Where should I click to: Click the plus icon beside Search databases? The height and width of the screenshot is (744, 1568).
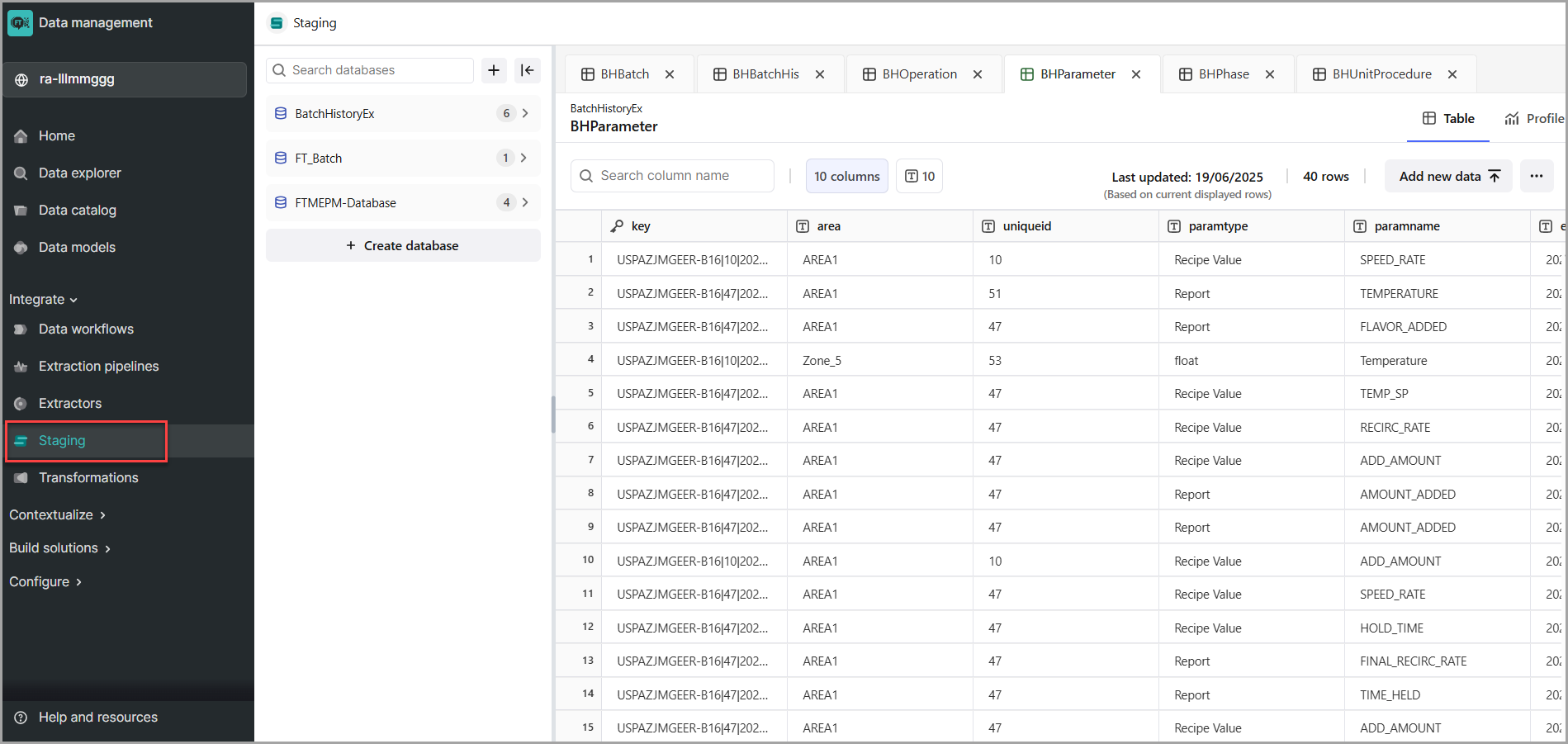tap(494, 70)
